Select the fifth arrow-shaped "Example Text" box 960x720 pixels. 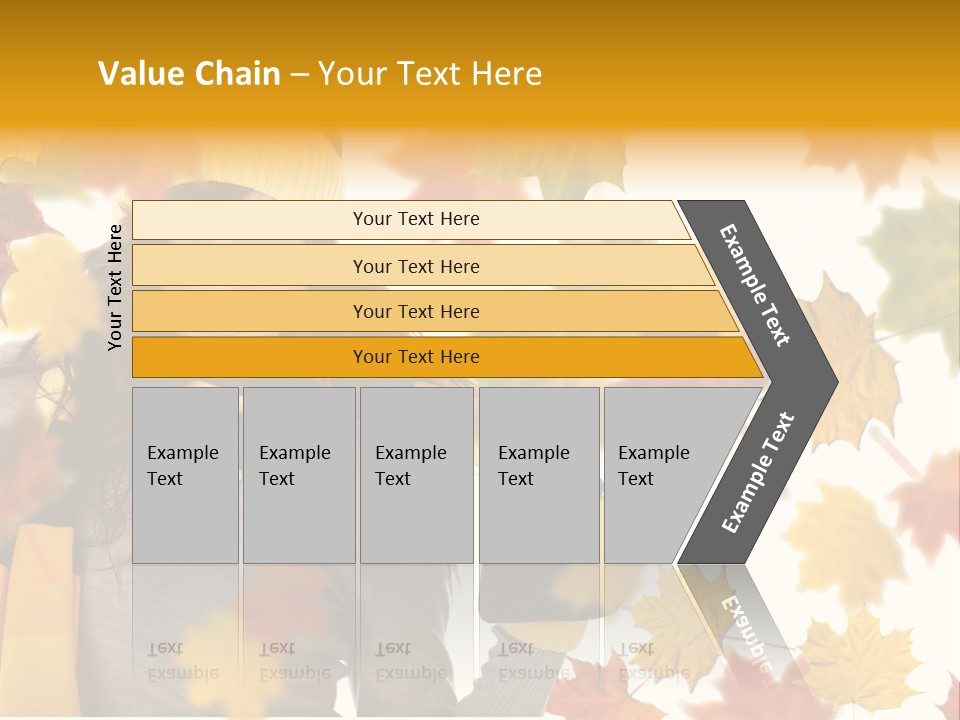pyautogui.click(x=665, y=475)
